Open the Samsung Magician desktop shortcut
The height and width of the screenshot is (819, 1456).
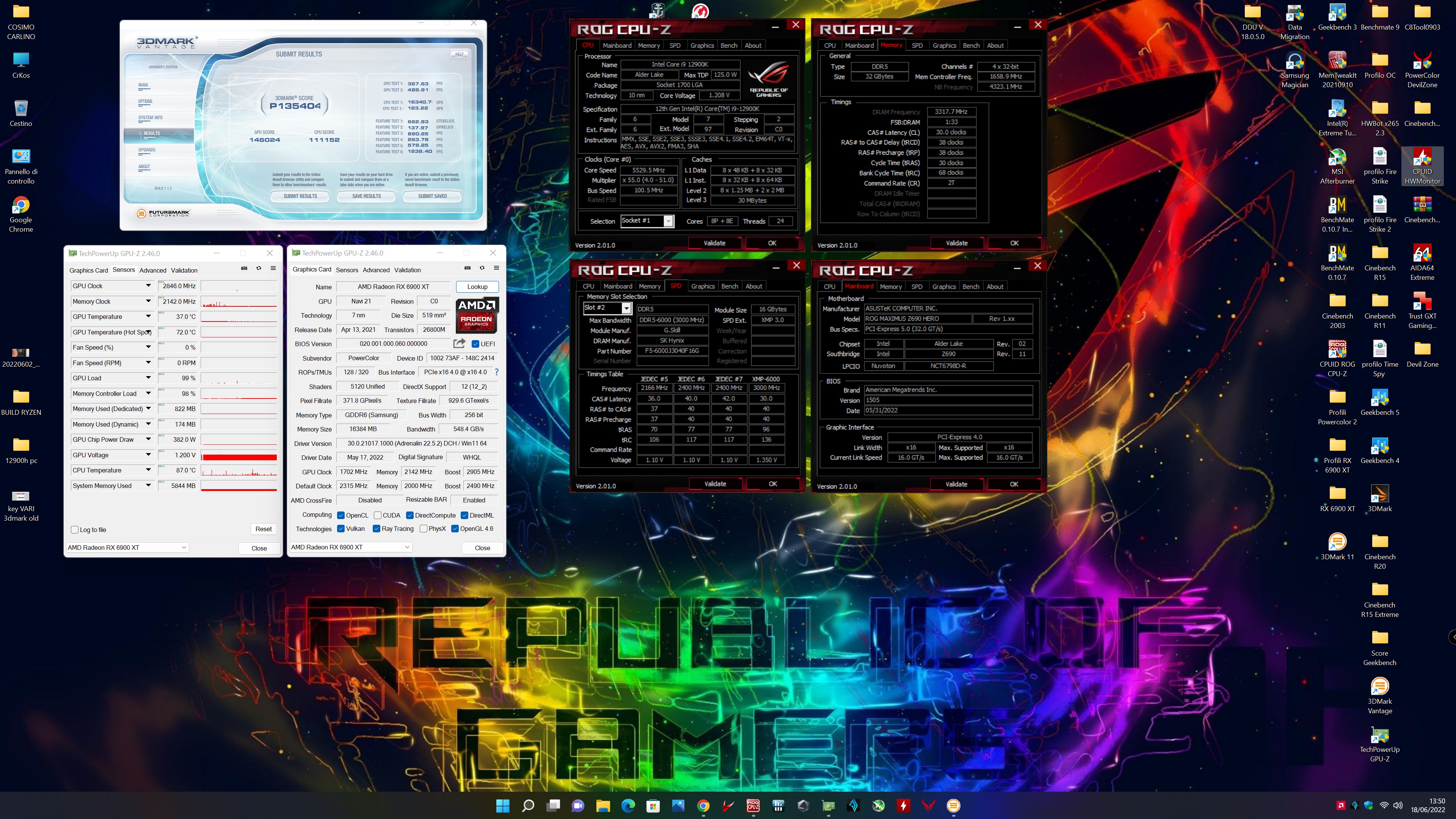[x=1294, y=69]
